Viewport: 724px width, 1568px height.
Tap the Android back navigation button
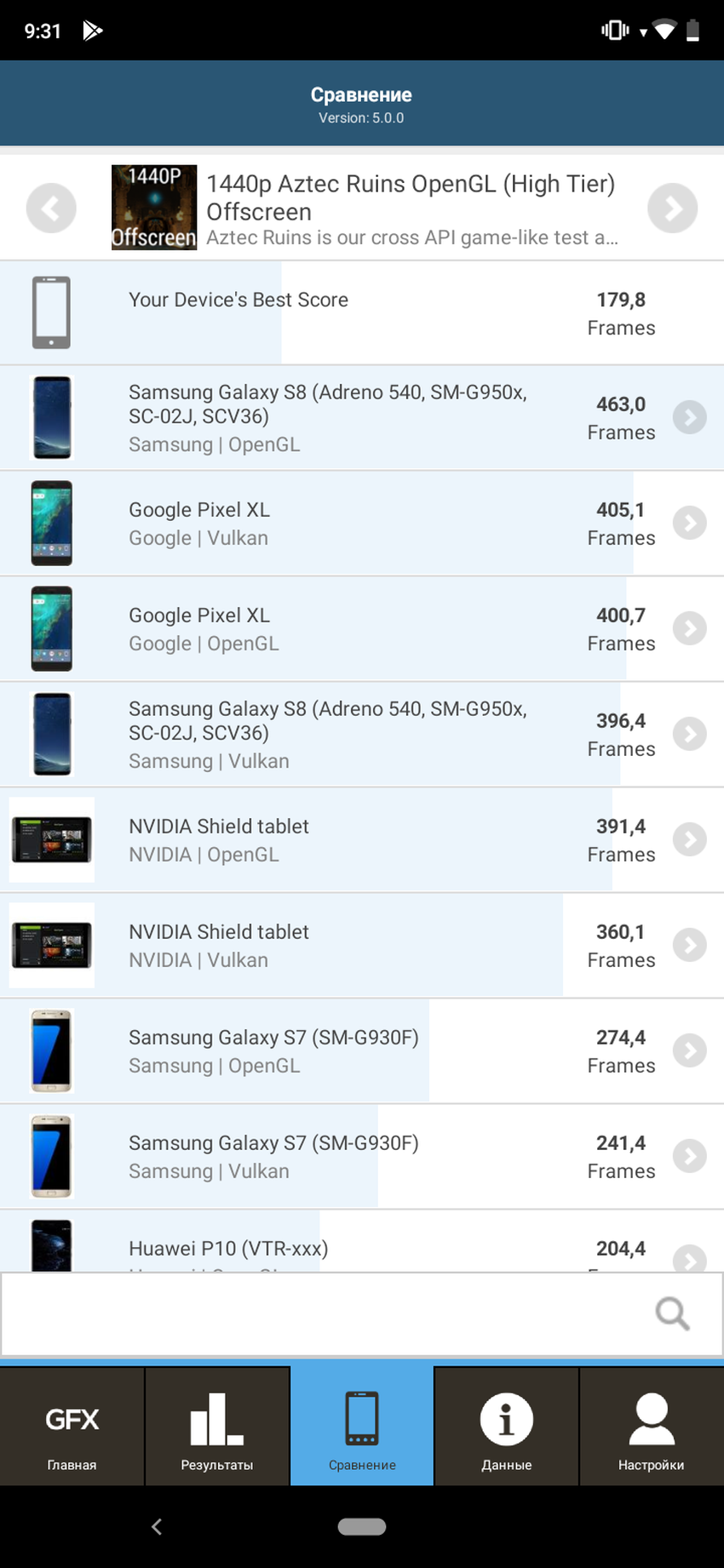157,1527
